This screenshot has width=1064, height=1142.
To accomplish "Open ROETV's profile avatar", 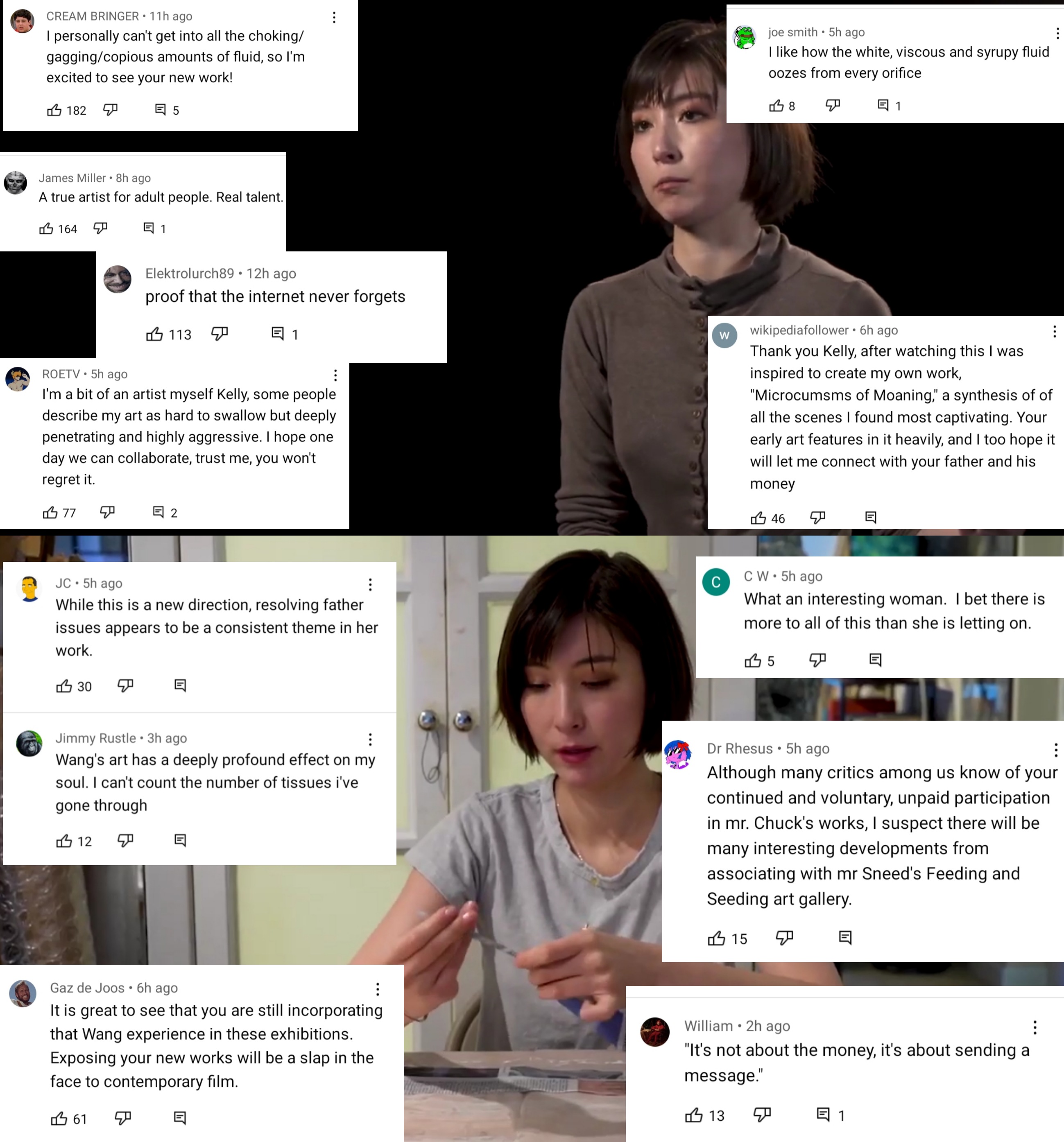I will point(18,379).
